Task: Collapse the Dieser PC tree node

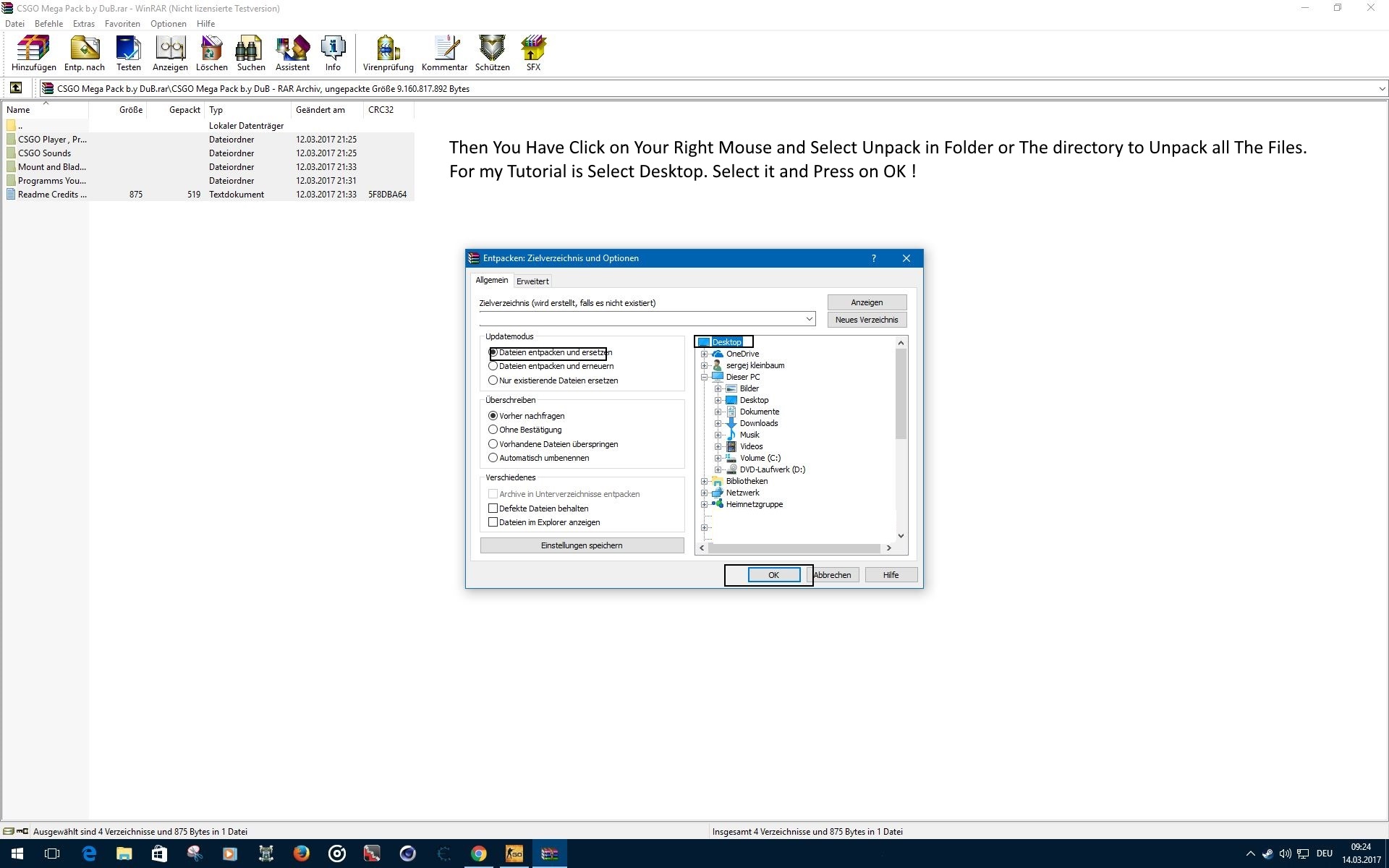Action: pyautogui.click(x=704, y=377)
